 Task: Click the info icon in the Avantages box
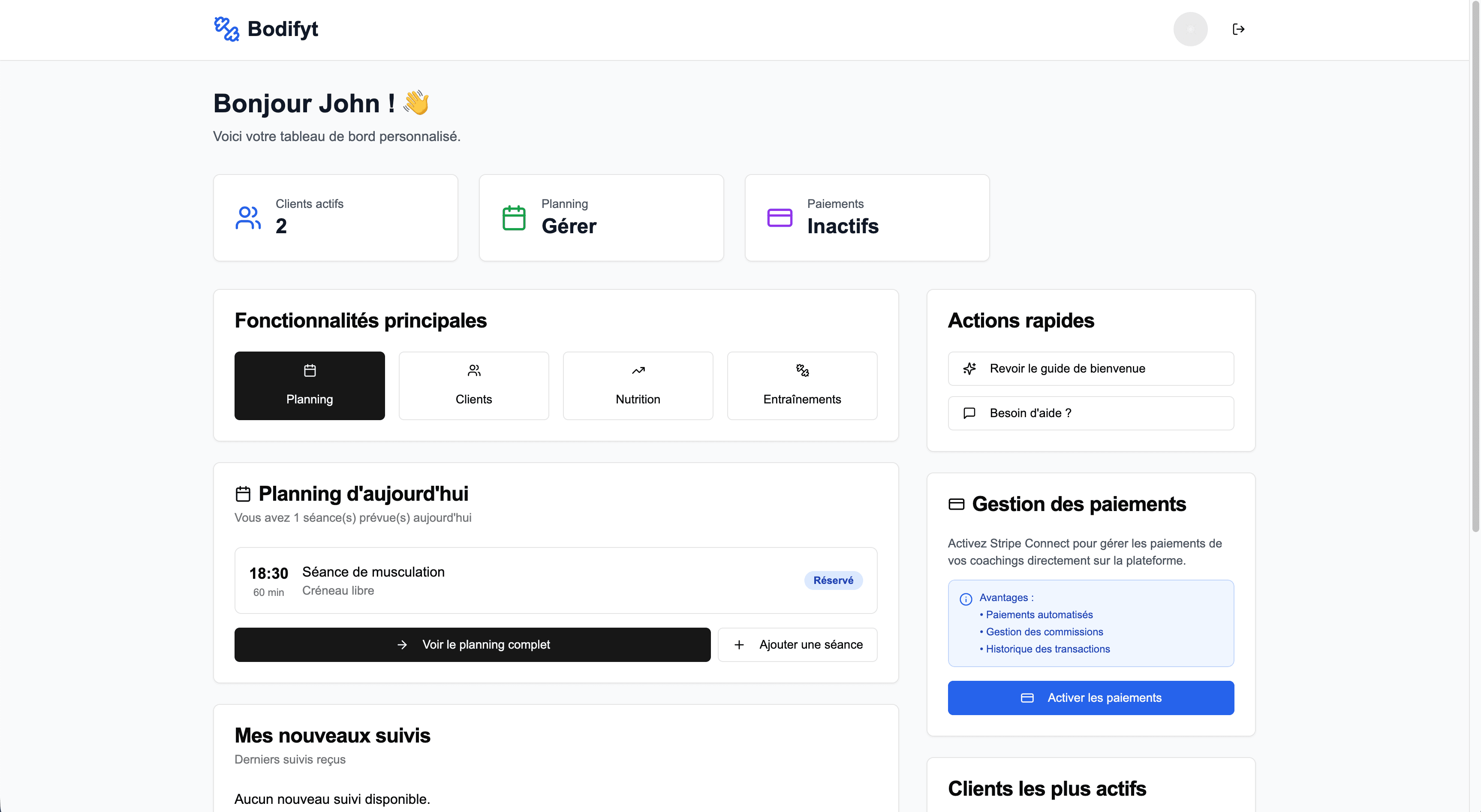pyautogui.click(x=966, y=599)
